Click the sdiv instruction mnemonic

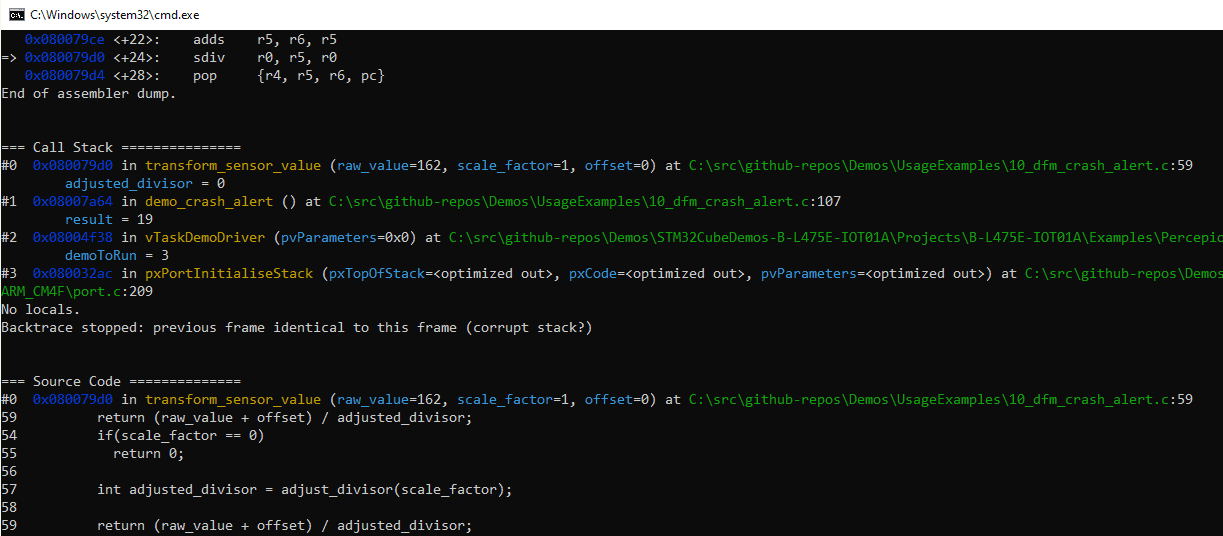click(x=209, y=57)
